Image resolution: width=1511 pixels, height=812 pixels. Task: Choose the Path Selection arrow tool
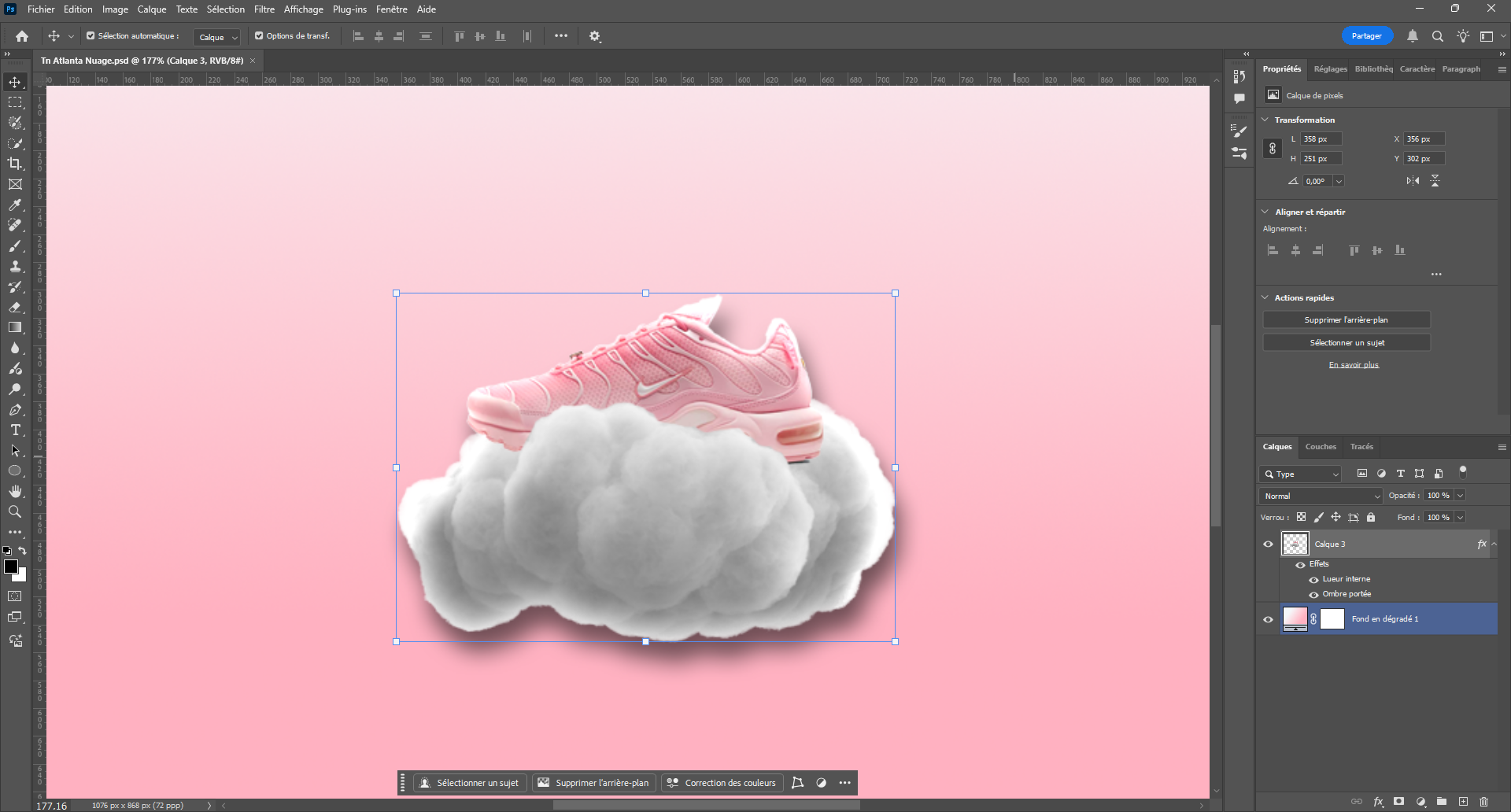15,450
